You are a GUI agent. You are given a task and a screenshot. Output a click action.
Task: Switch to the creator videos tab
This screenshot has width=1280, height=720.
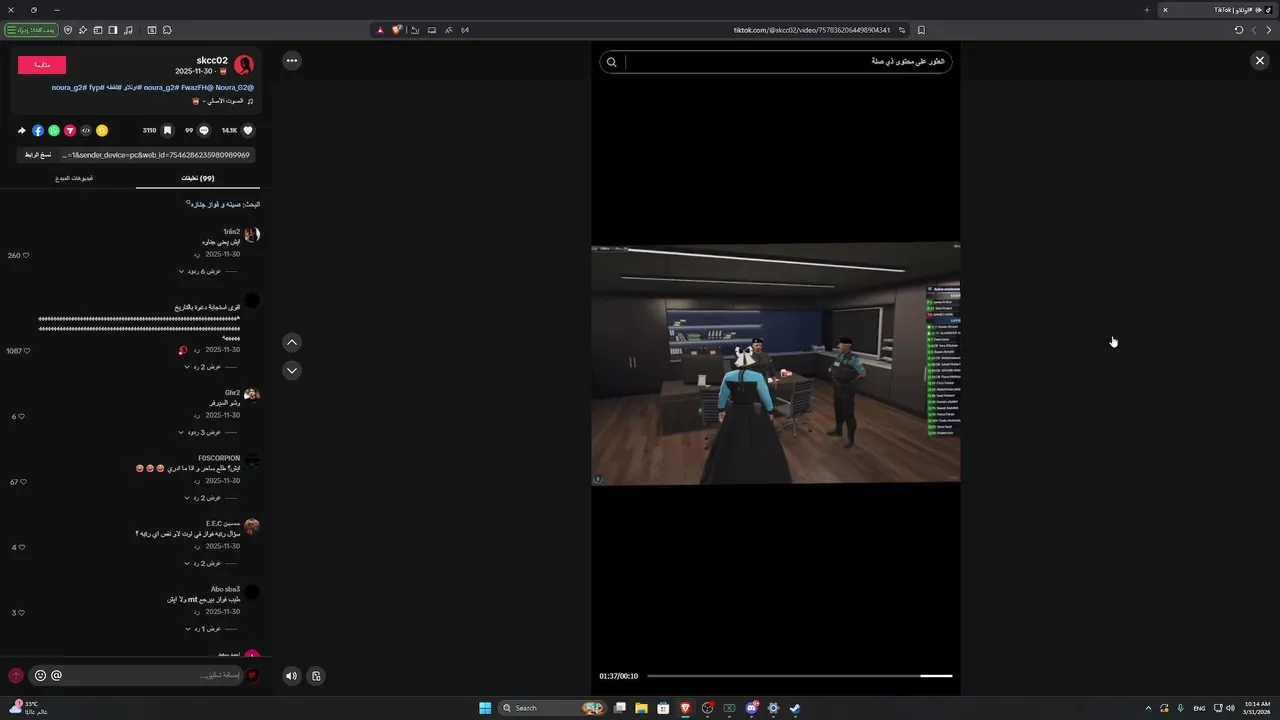(x=74, y=178)
